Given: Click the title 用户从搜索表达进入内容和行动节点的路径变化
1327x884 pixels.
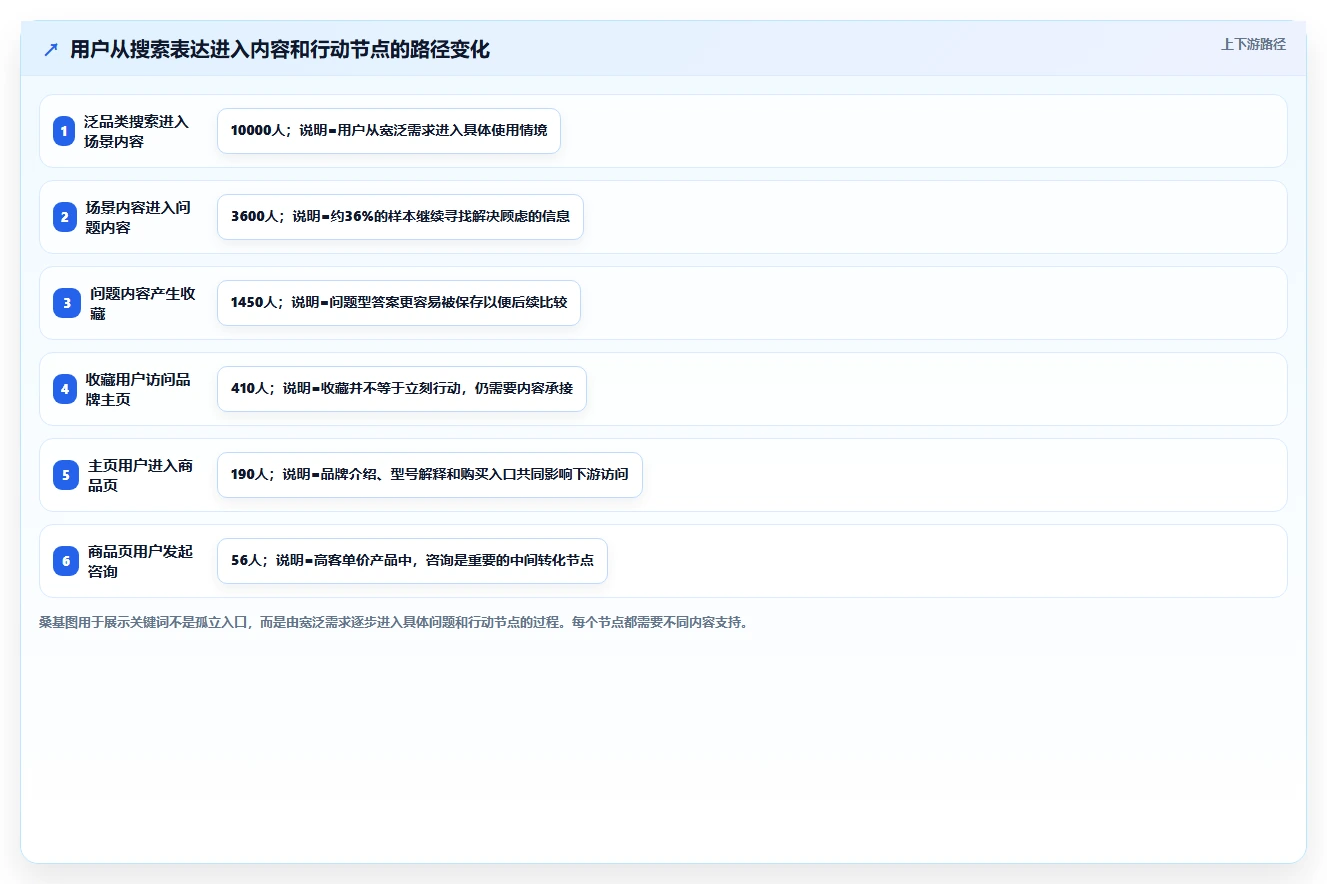Looking at the screenshot, I should tap(280, 50).
